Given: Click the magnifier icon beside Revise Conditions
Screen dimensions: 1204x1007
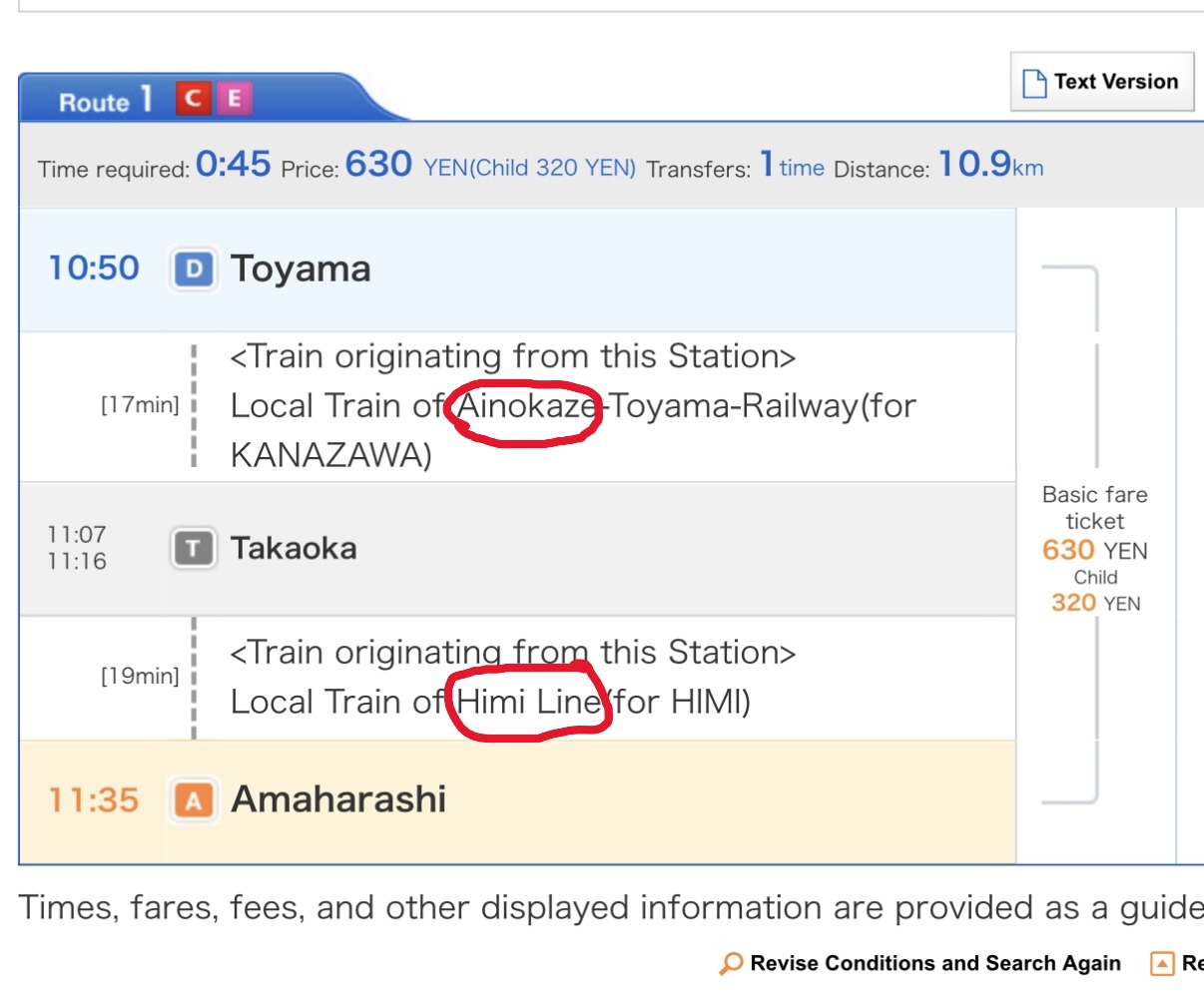Looking at the screenshot, I should (732, 964).
